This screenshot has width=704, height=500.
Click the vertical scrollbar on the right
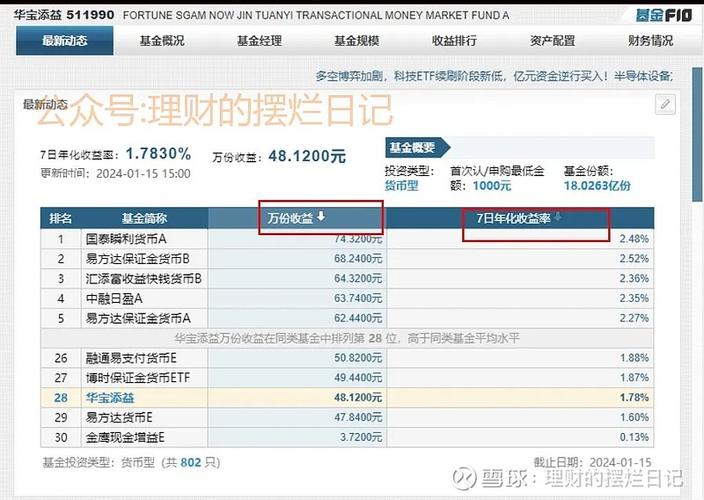(x=697, y=135)
